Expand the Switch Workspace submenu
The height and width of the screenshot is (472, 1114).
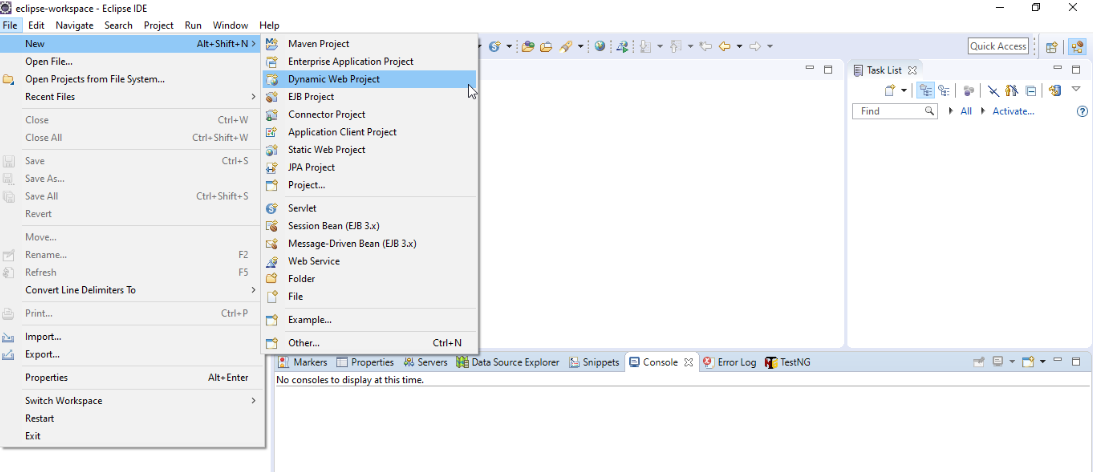tap(133, 401)
